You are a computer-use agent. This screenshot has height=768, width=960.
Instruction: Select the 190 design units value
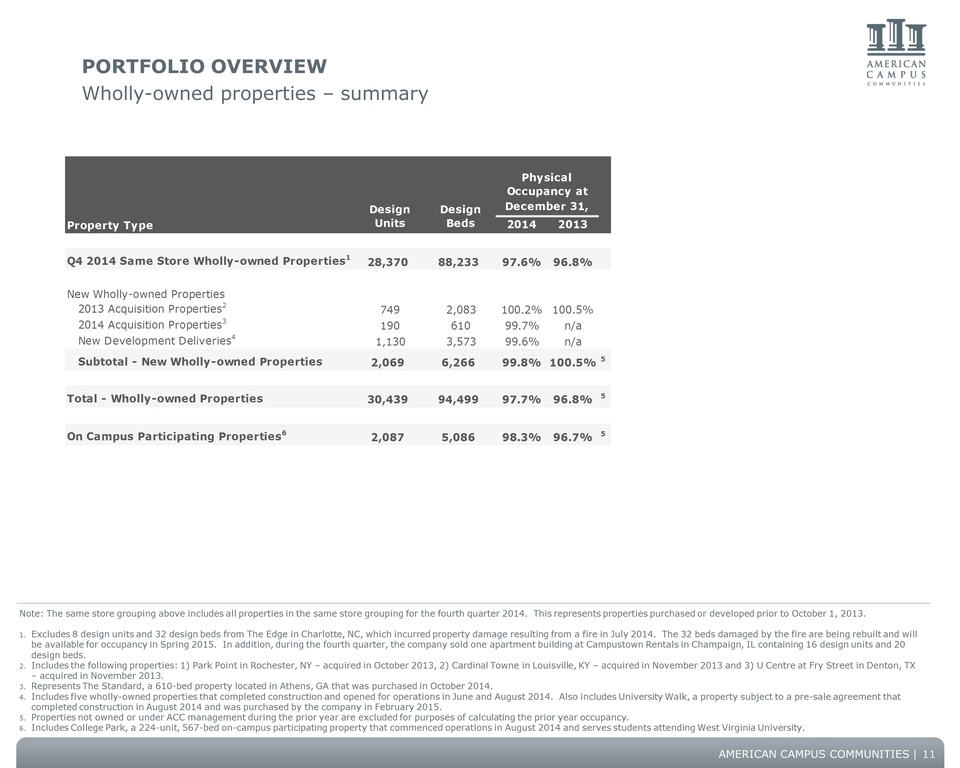(x=390, y=326)
